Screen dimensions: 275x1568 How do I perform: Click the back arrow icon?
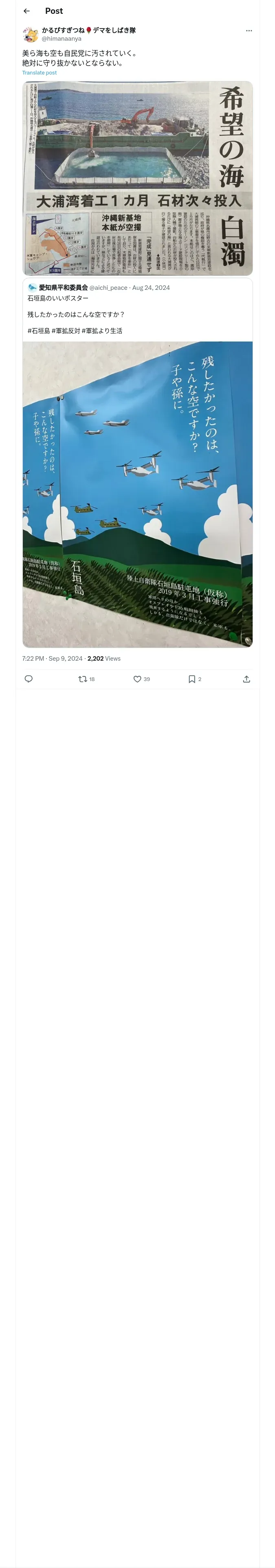click(x=26, y=11)
